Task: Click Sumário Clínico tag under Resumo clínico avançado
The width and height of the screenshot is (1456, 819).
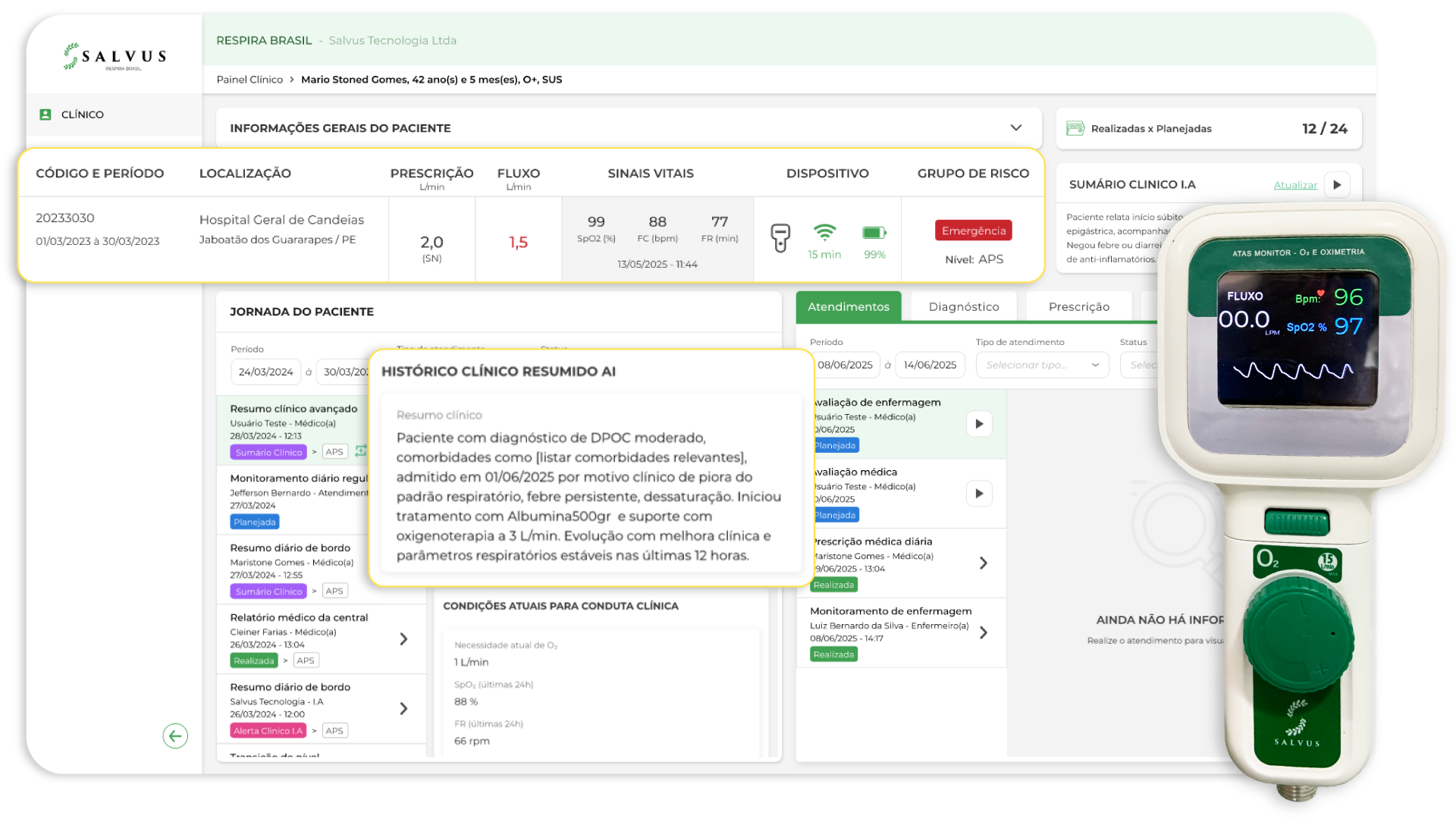Action: [x=268, y=452]
